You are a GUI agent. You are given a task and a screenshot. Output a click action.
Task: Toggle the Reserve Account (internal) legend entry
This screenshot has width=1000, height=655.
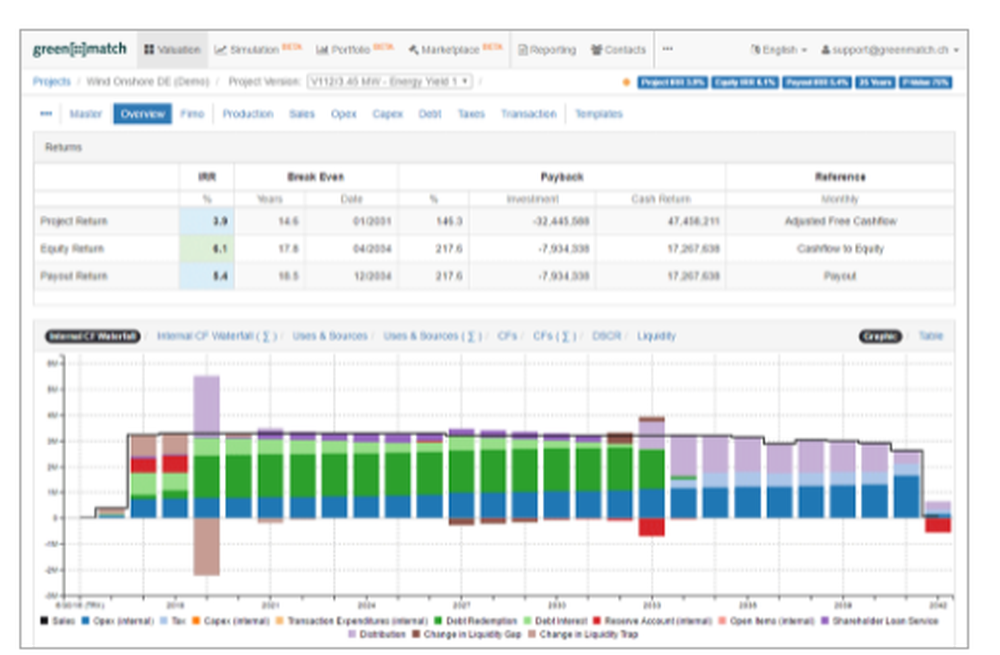pos(652,621)
